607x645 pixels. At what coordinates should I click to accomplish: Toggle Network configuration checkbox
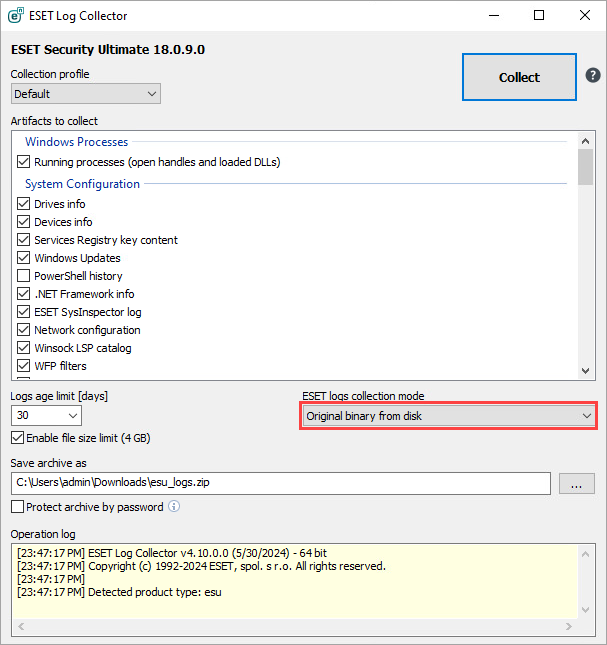23,330
